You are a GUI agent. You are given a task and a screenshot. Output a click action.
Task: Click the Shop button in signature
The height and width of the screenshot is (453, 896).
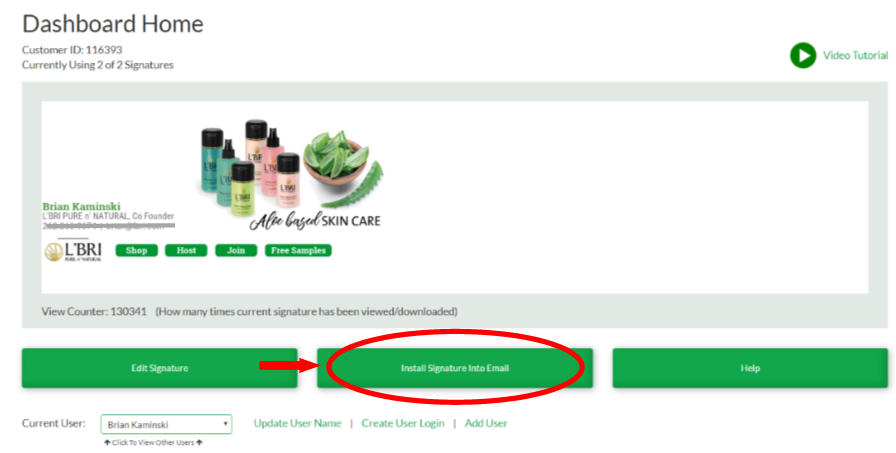(137, 250)
